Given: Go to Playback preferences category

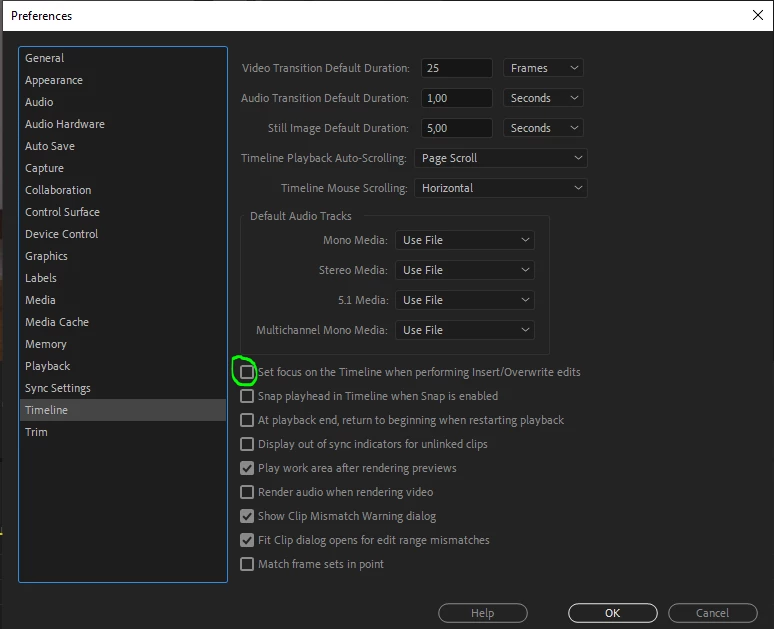Looking at the screenshot, I should [123, 366].
